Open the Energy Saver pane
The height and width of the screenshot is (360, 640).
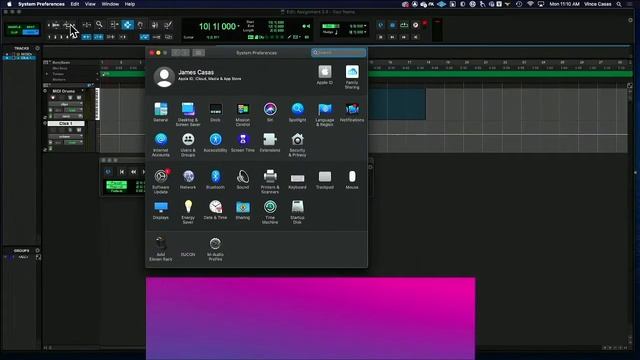pyautogui.click(x=188, y=212)
